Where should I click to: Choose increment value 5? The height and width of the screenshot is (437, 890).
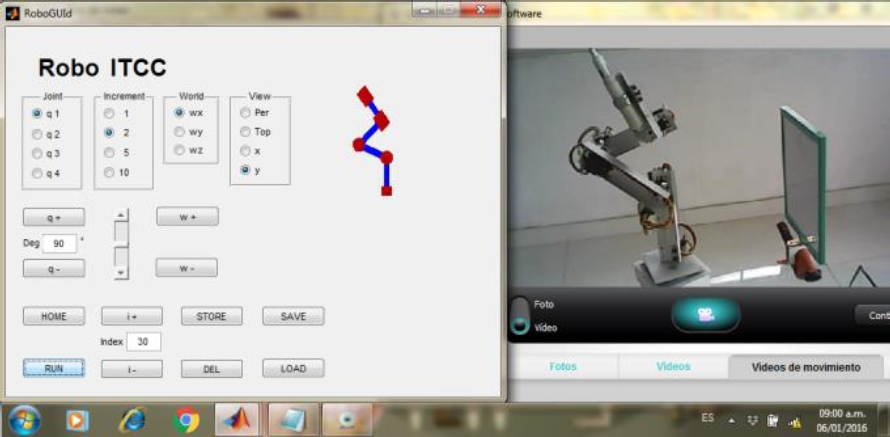click(109, 153)
